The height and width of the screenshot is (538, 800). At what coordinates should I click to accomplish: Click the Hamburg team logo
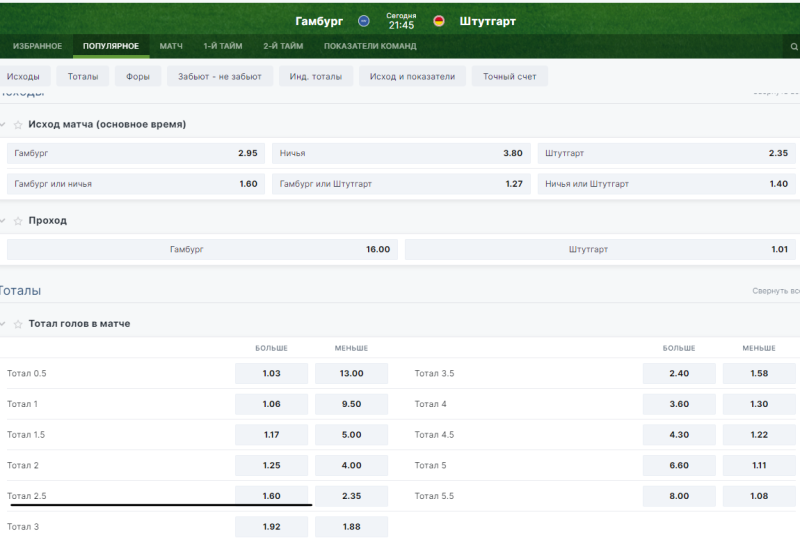point(363,20)
